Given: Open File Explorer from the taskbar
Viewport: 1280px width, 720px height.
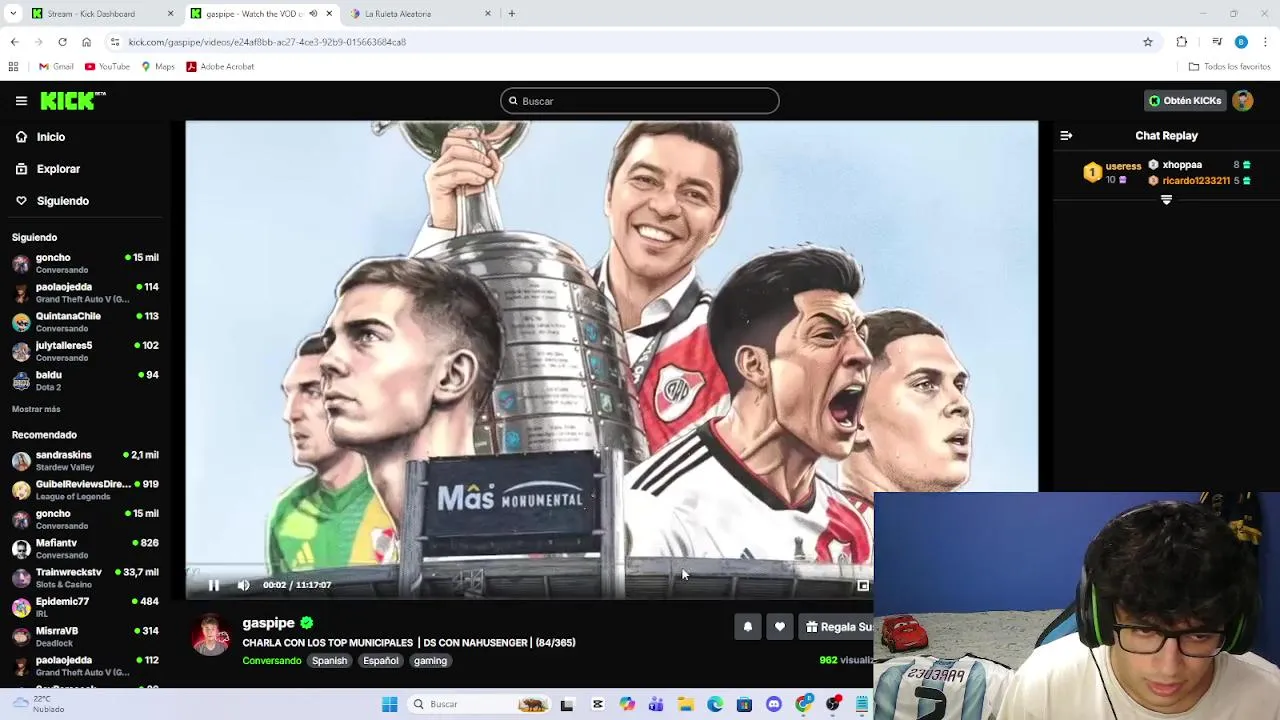Looking at the screenshot, I should [x=686, y=704].
